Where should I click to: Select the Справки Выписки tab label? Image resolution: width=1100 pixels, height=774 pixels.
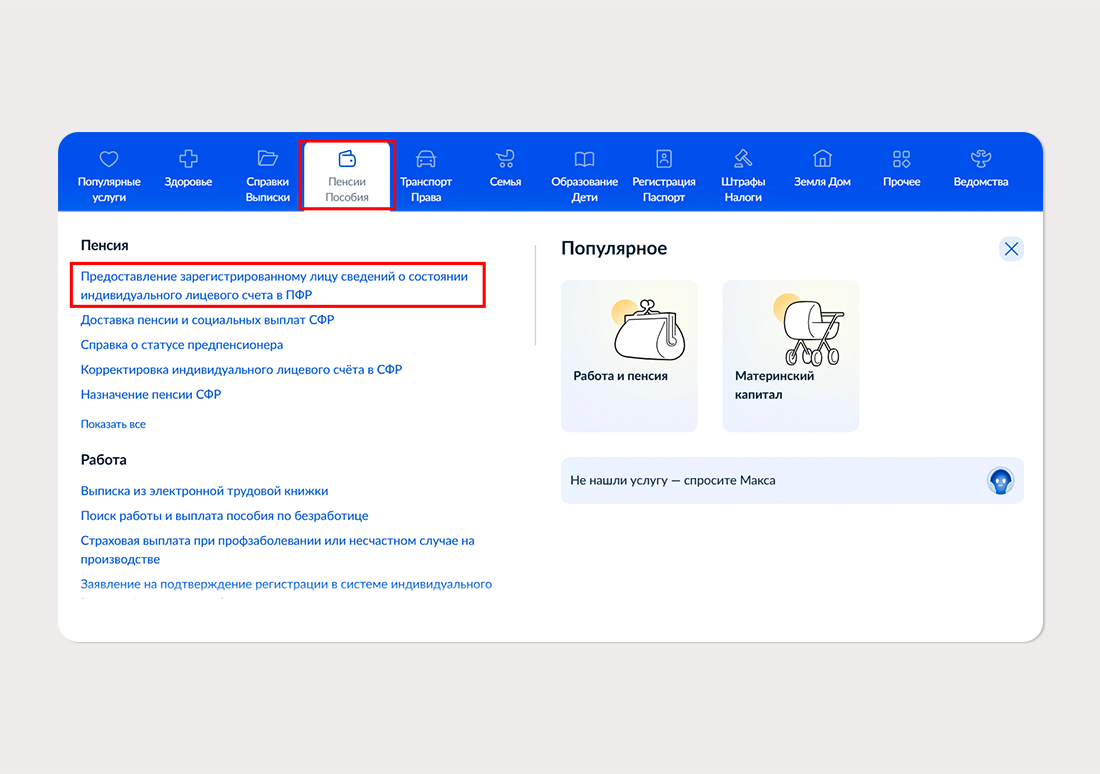(267, 189)
